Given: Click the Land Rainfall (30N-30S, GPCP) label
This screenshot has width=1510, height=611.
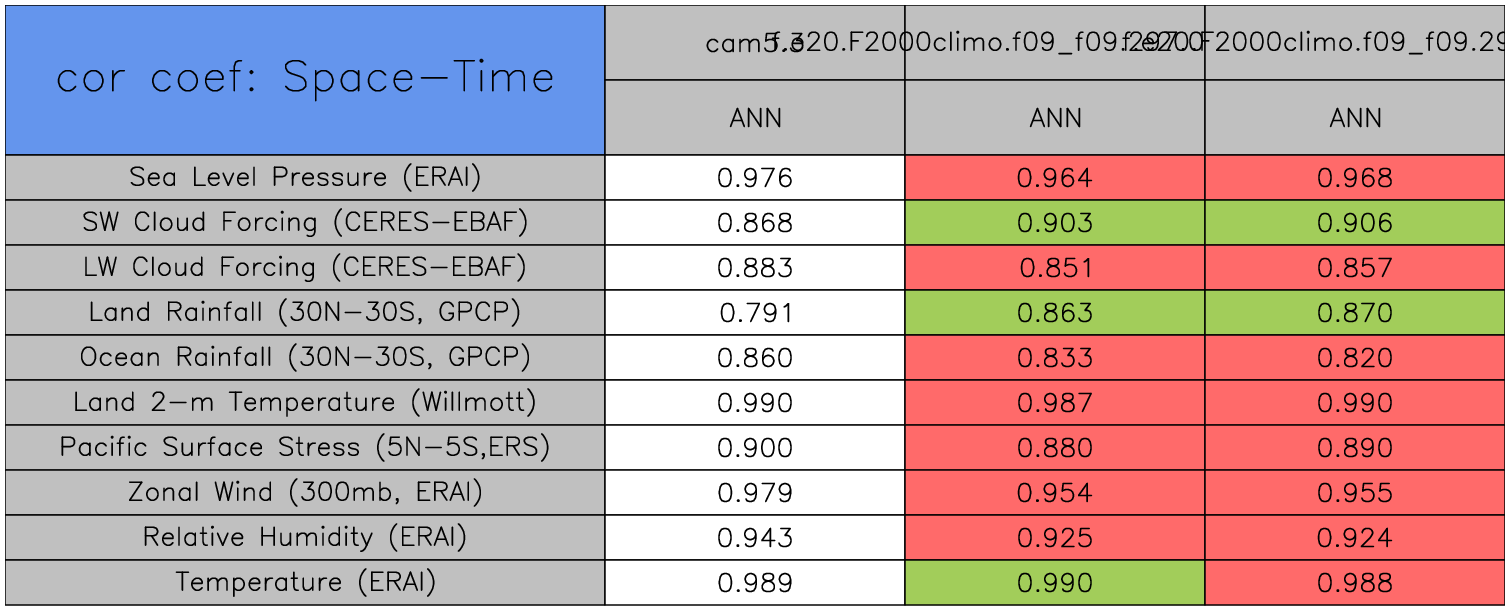Looking at the screenshot, I should pos(305,313).
